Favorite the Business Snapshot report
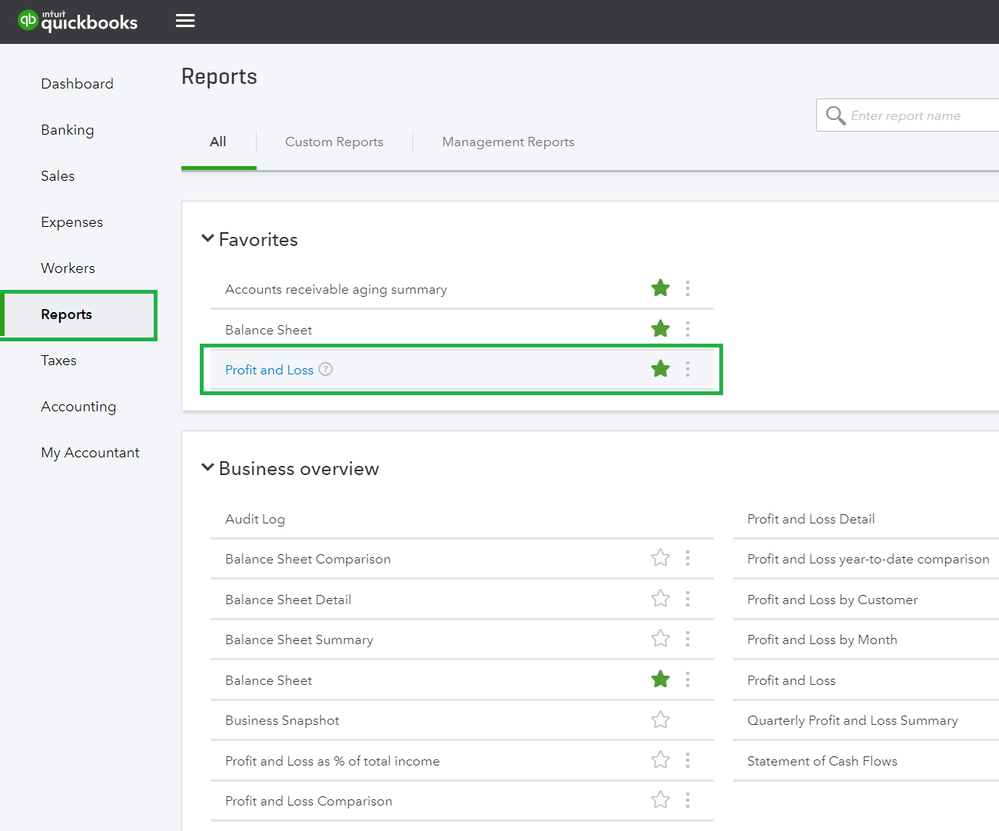 660,719
